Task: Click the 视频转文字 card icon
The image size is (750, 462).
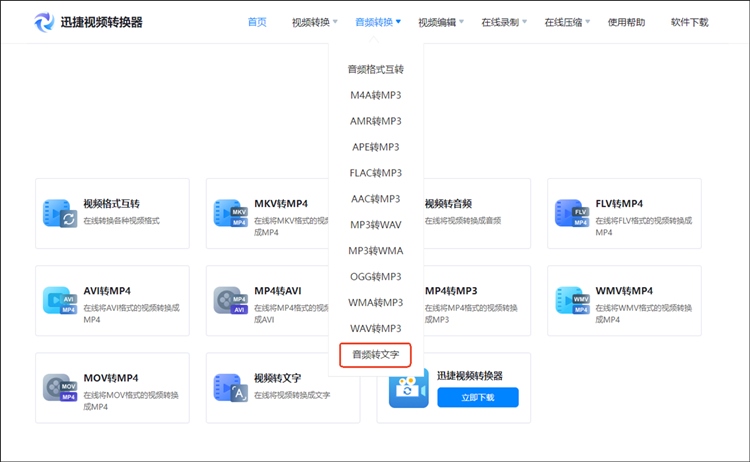Action: click(231, 387)
